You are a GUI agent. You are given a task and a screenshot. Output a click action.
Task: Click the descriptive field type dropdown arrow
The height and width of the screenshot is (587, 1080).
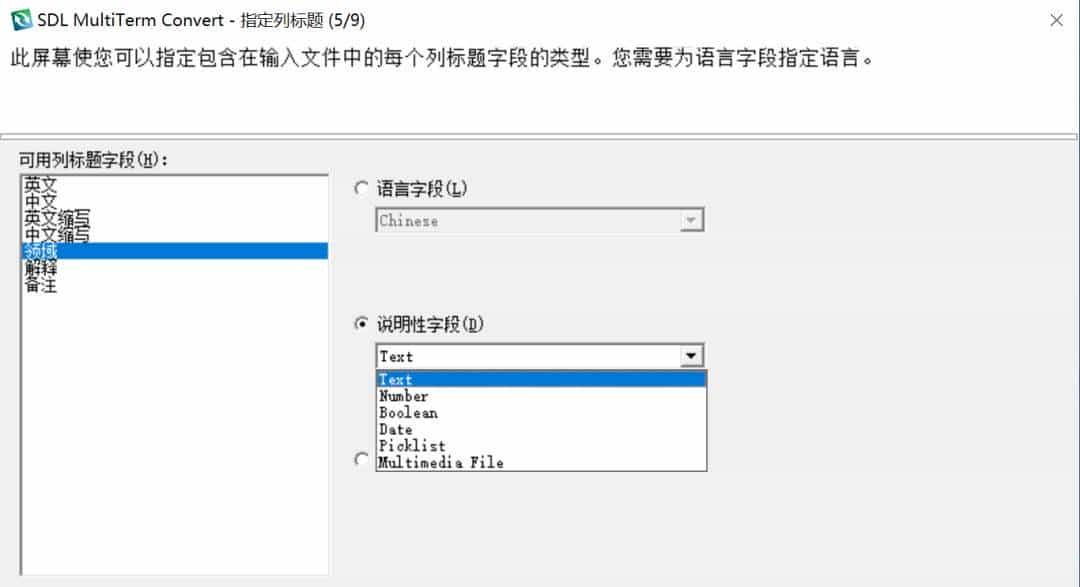(x=692, y=355)
